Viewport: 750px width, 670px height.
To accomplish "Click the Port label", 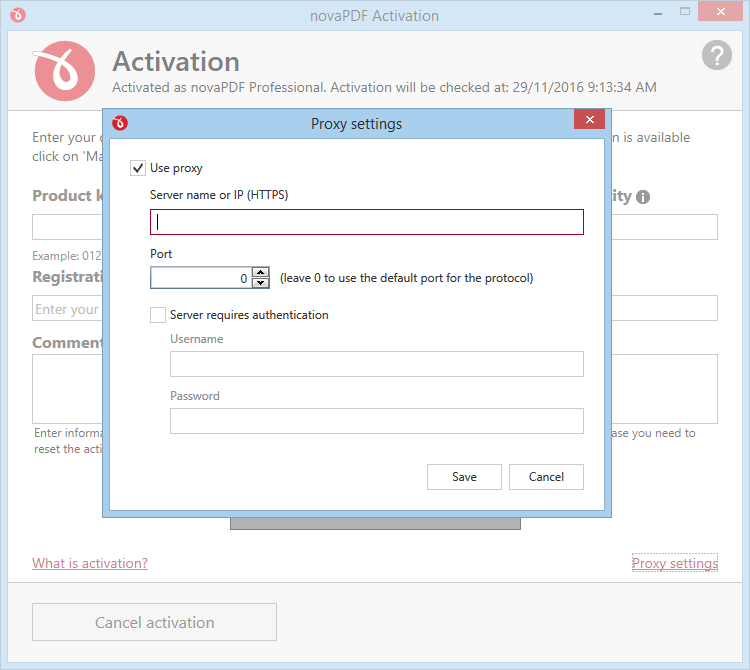I will (161, 254).
